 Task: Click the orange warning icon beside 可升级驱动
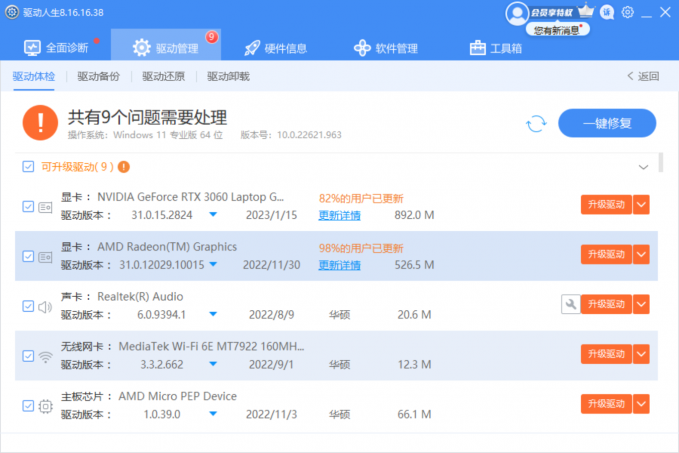pos(124,166)
